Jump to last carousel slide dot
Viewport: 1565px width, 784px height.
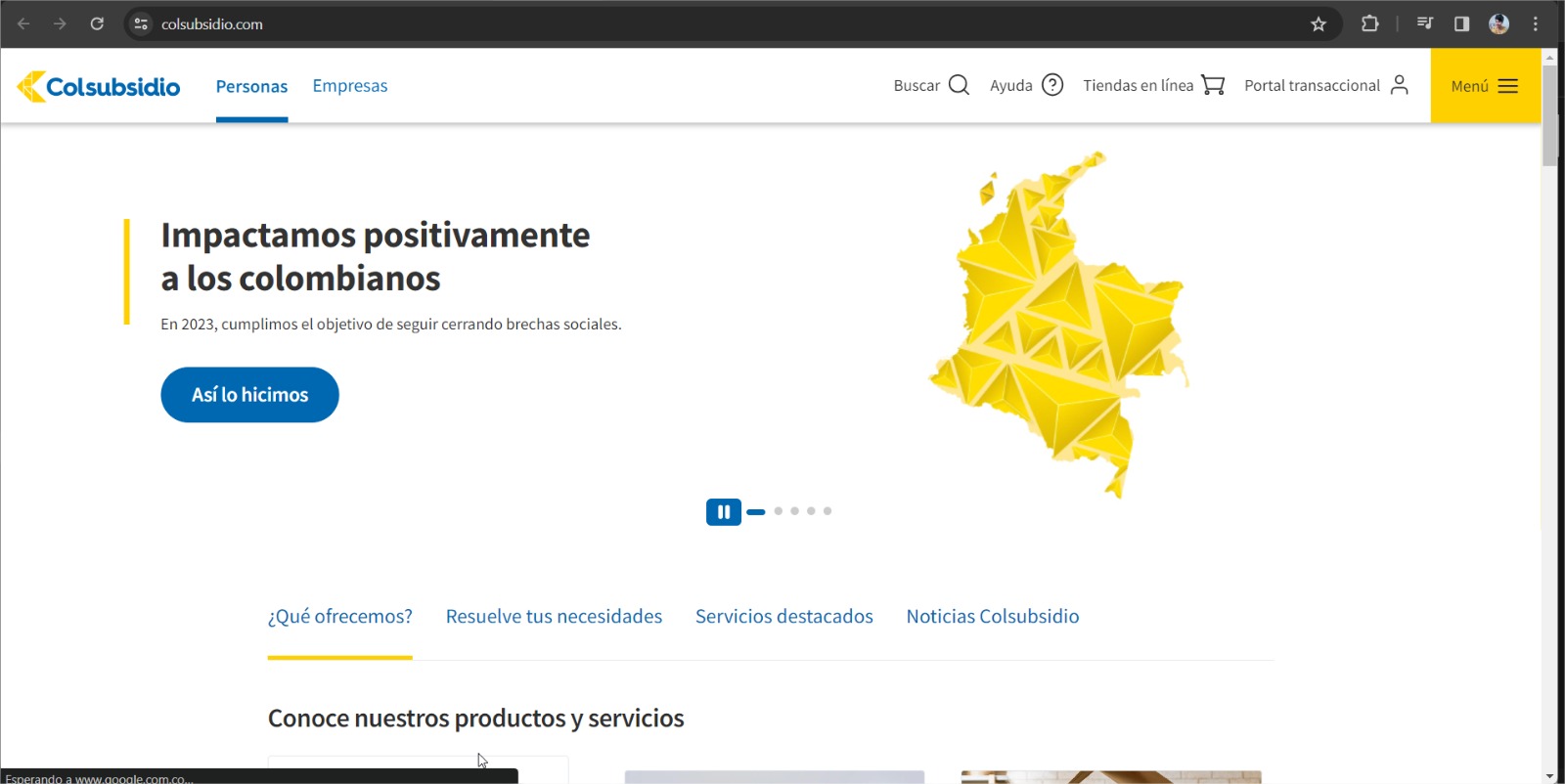tap(827, 511)
